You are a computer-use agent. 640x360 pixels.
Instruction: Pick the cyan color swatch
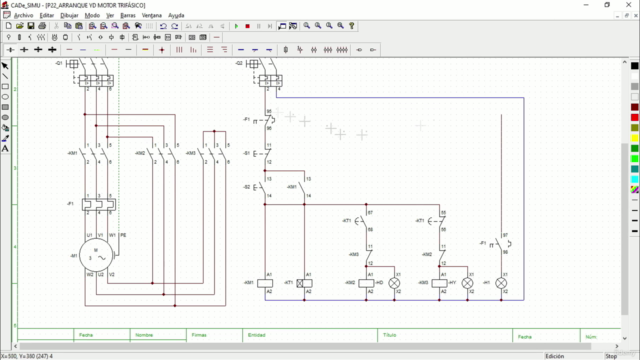tap(635, 179)
